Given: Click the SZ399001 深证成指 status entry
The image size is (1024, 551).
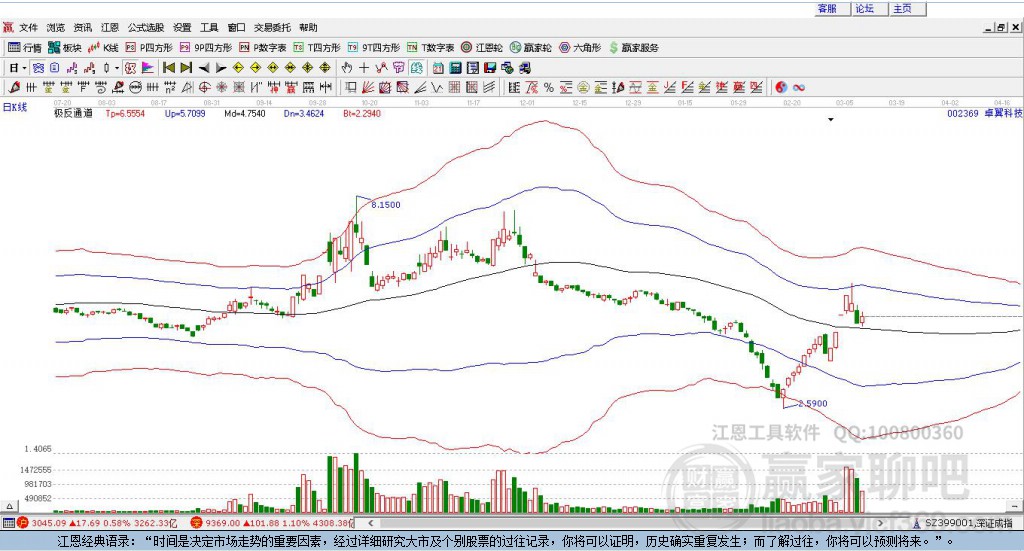Looking at the screenshot, I should coord(964,523).
